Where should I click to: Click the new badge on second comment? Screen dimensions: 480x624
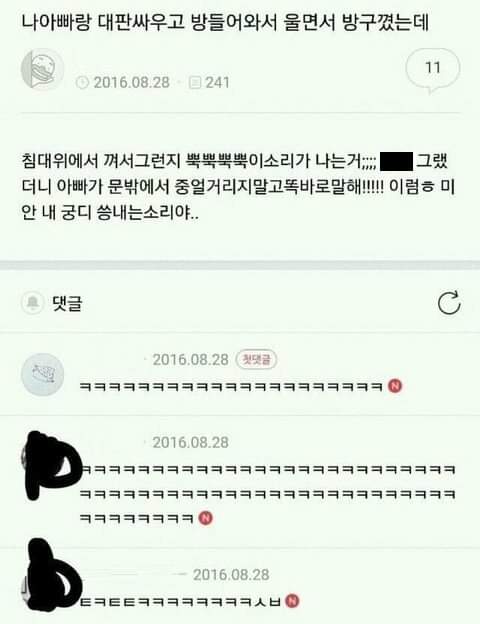[205, 518]
